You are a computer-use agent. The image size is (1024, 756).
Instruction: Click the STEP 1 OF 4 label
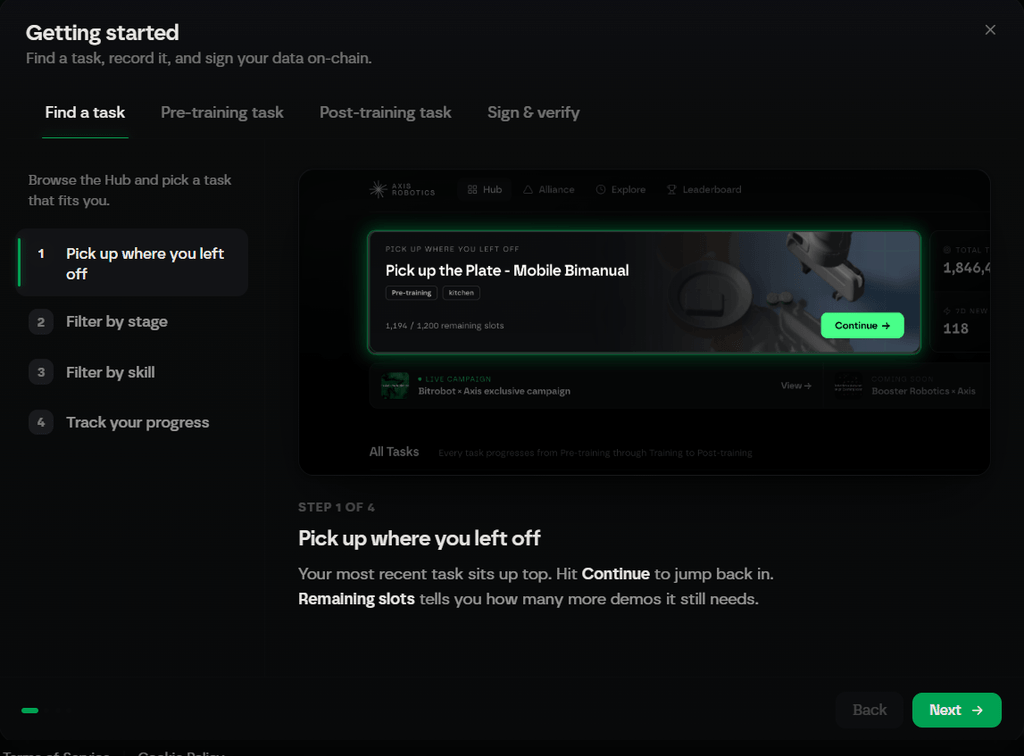pos(336,507)
